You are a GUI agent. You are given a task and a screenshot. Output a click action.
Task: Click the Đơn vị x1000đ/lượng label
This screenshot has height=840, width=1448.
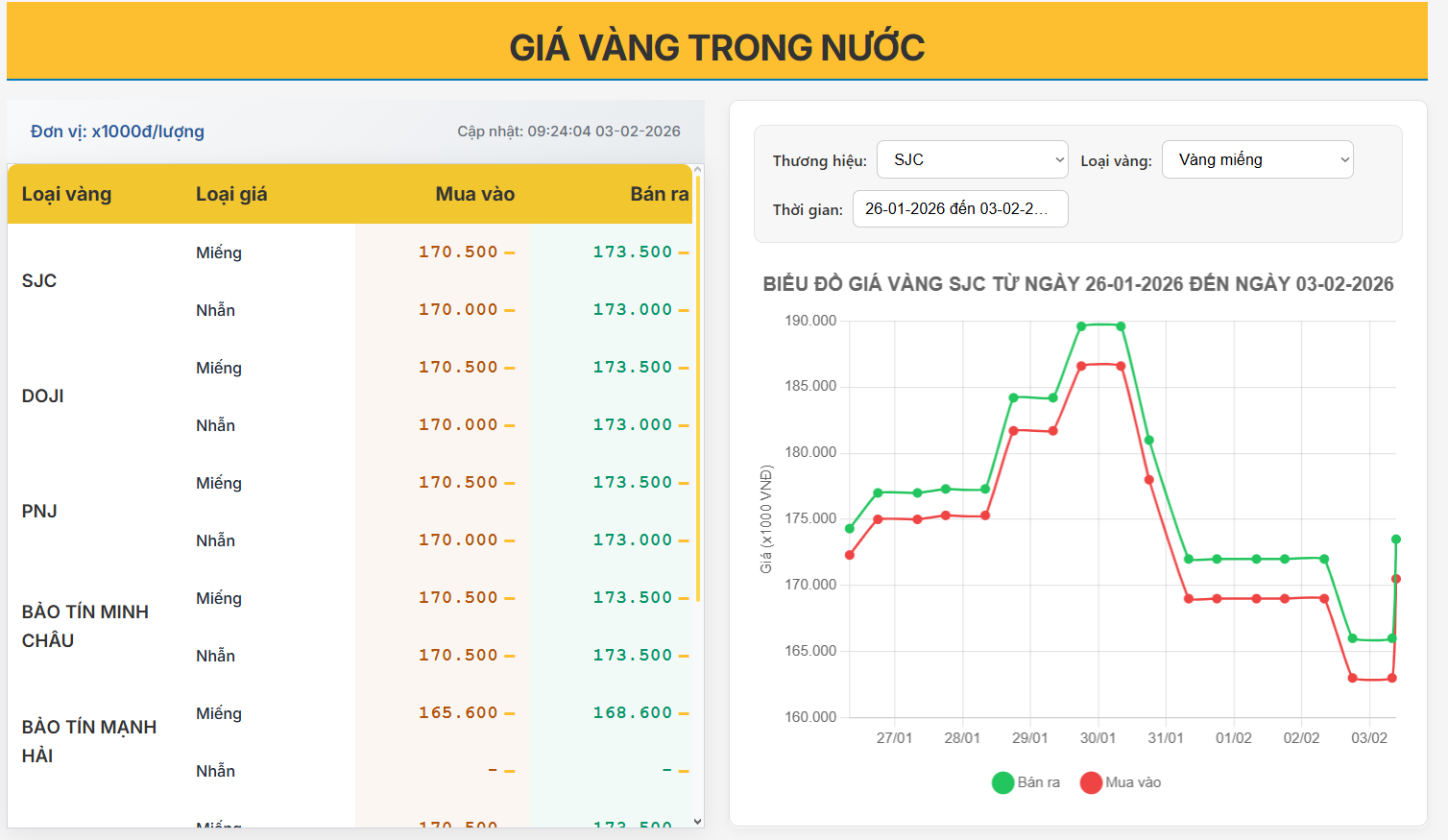pyautogui.click(x=117, y=132)
